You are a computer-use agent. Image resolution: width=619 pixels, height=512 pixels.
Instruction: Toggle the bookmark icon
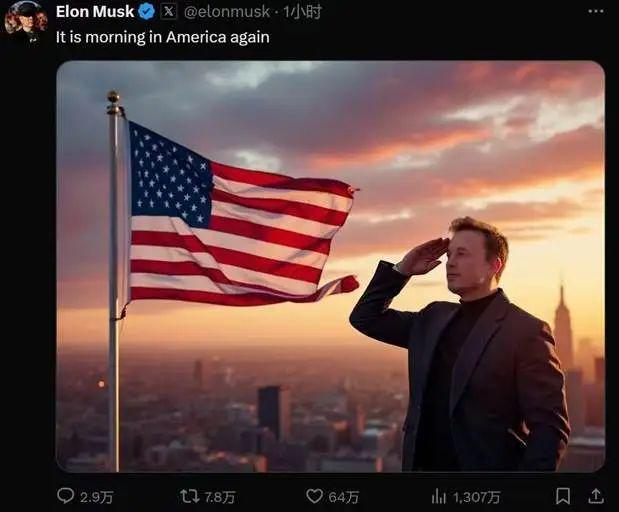click(x=563, y=496)
